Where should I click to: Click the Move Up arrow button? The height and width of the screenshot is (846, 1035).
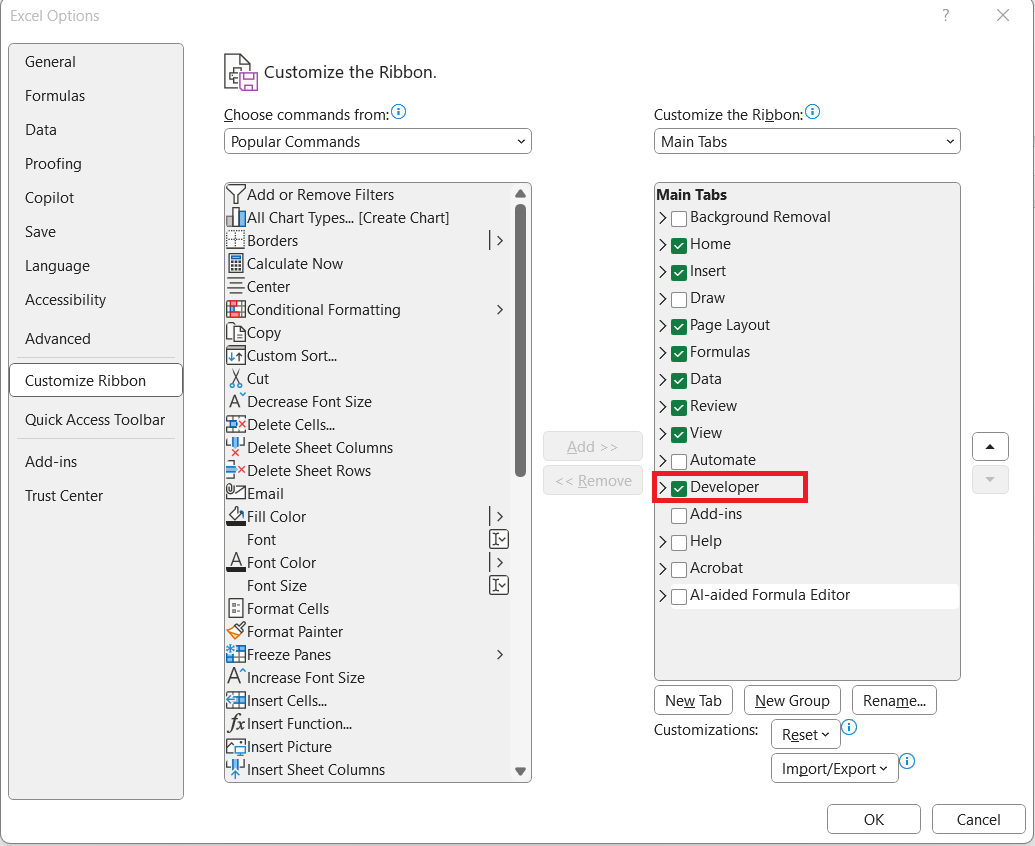pos(989,447)
